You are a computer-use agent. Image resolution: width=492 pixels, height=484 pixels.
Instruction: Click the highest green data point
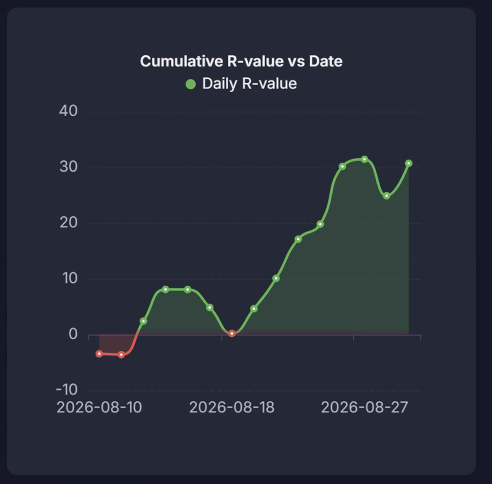[364, 159]
